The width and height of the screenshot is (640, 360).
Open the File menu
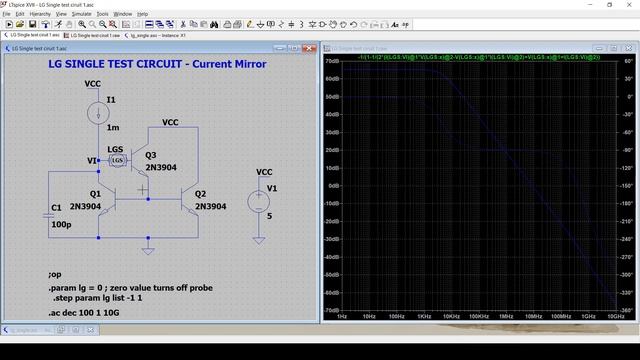coord(7,14)
